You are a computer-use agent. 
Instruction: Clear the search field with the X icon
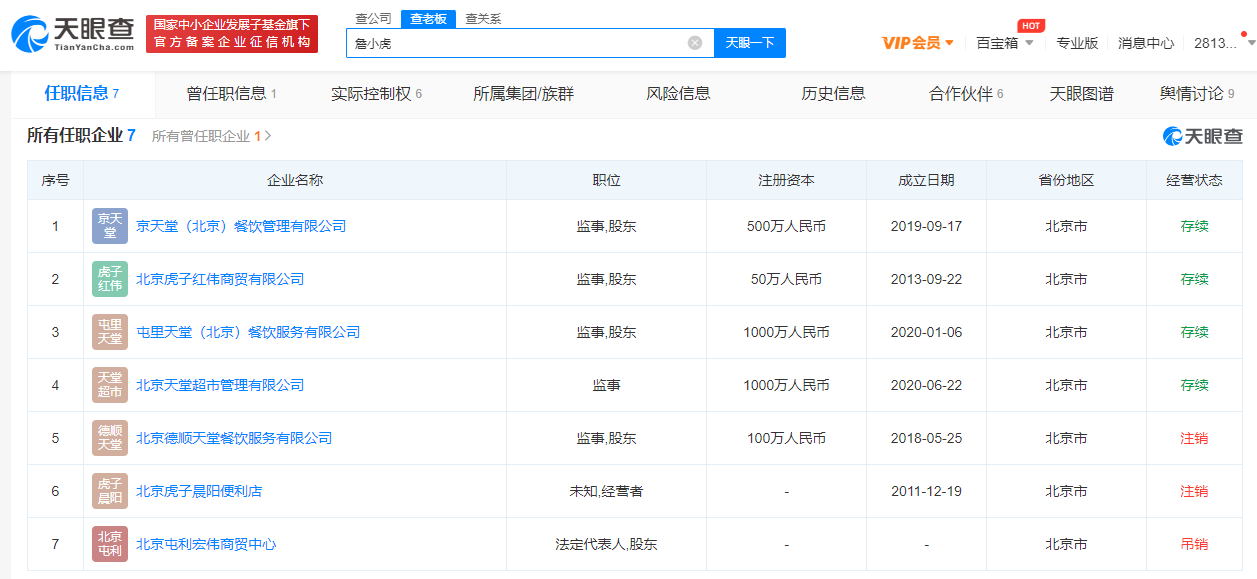(695, 43)
